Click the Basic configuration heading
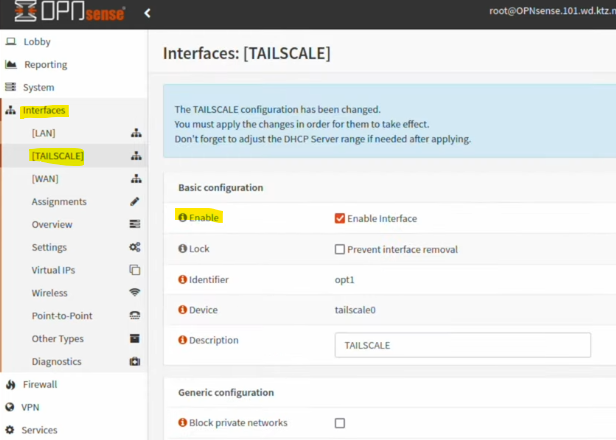The height and width of the screenshot is (440, 616). [221, 188]
